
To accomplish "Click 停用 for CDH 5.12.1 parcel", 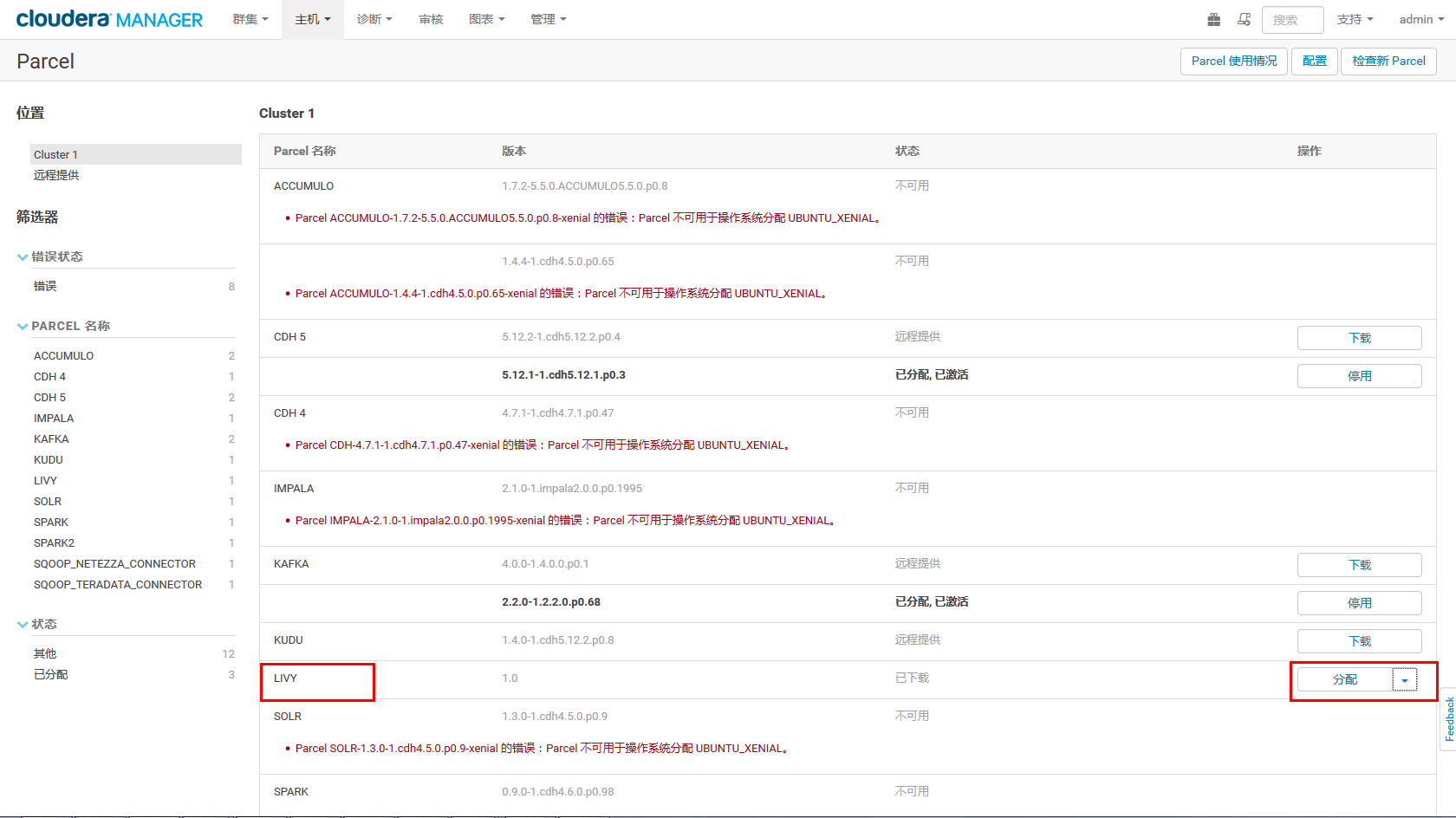I will tap(1359, 376).
